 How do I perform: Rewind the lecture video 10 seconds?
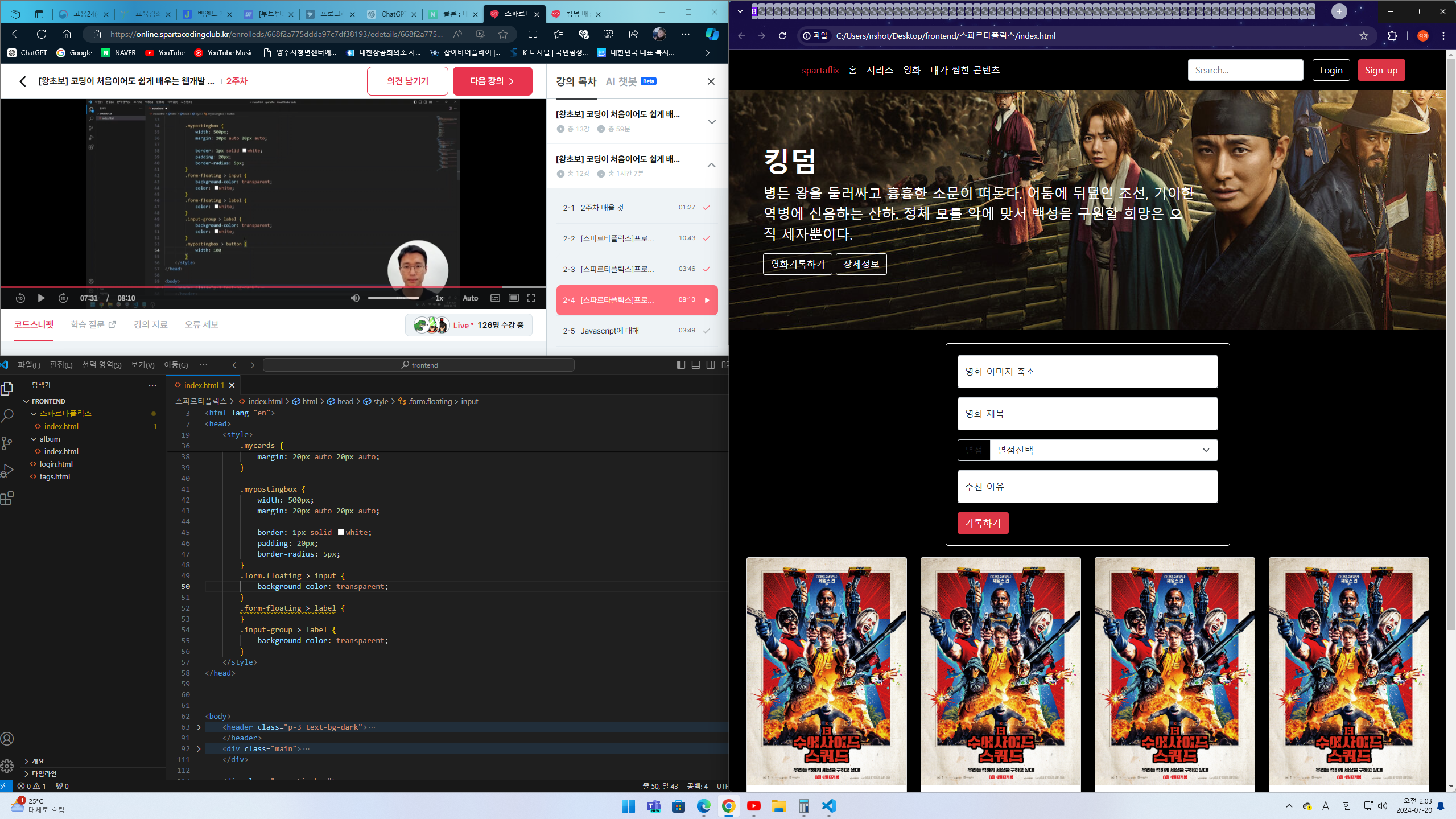click(20, 298)
